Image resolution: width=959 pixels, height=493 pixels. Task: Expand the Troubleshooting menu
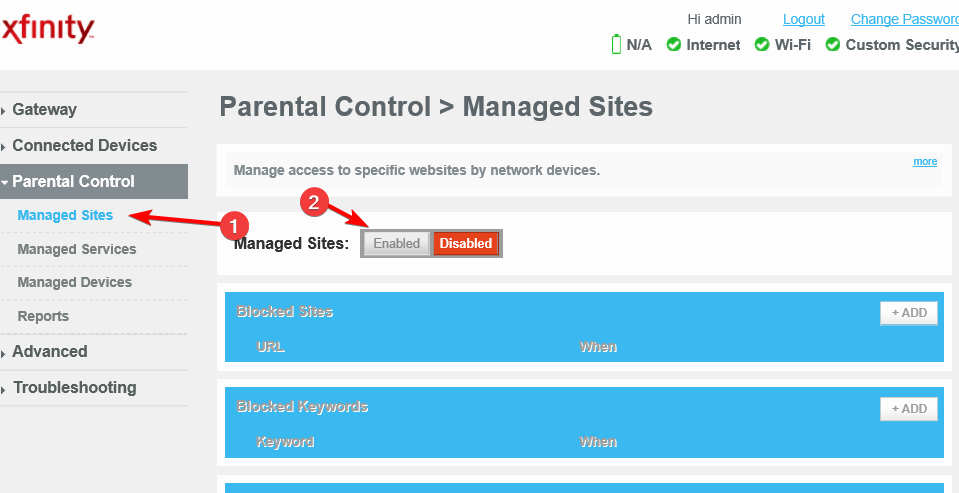[x=74, y=388]
